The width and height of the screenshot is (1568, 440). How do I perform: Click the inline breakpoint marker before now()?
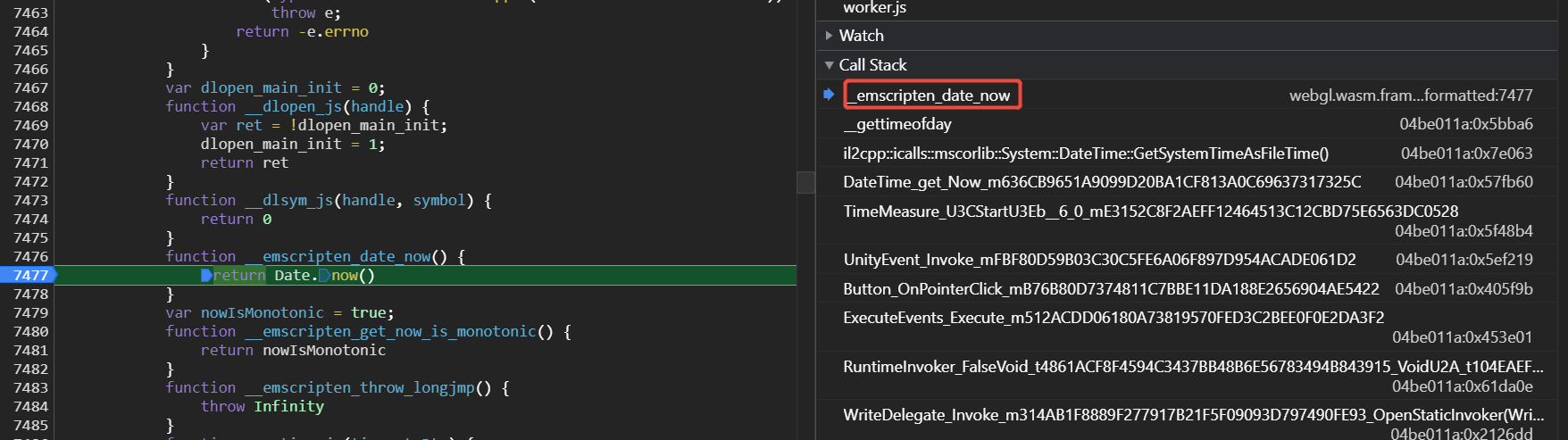click(x=324, y=276)
